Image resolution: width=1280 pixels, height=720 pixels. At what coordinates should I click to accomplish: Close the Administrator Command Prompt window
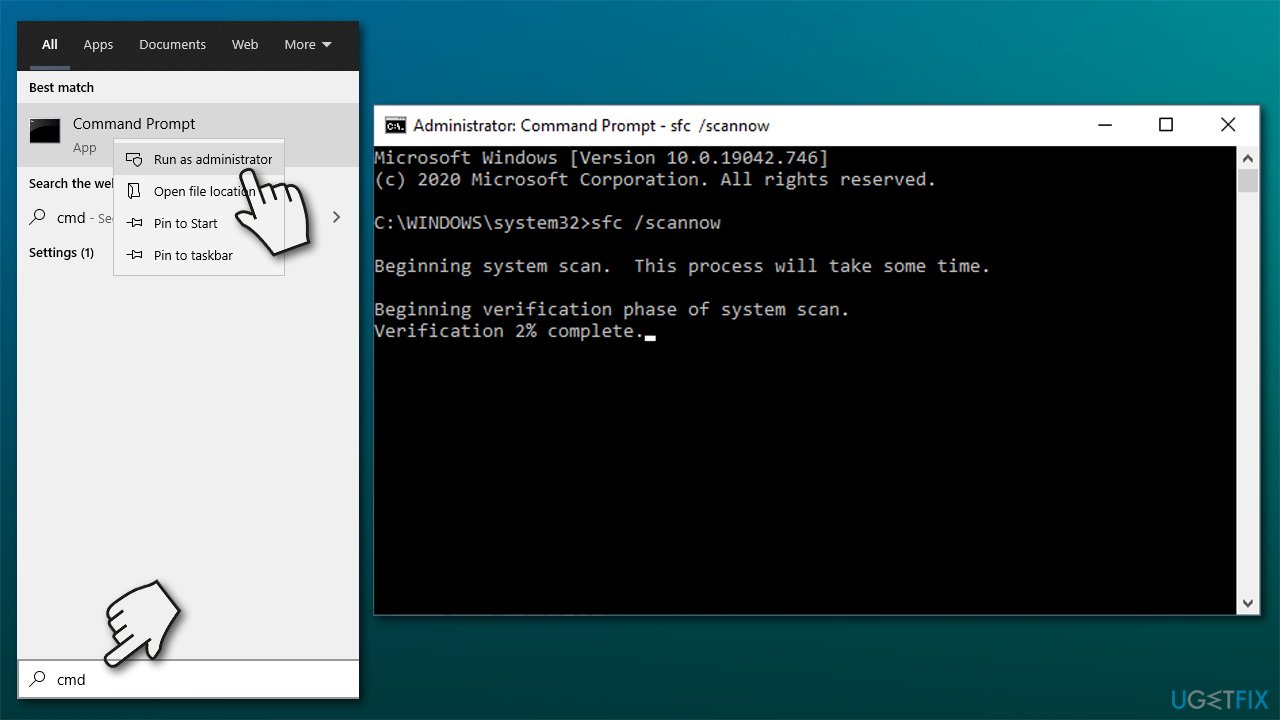pyautogui.click(x=1228, y=125)
